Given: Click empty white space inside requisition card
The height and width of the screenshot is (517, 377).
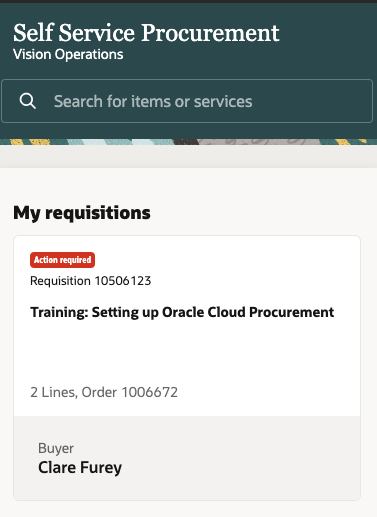Looking at the screenshot, I should click(x=187, y=353).
